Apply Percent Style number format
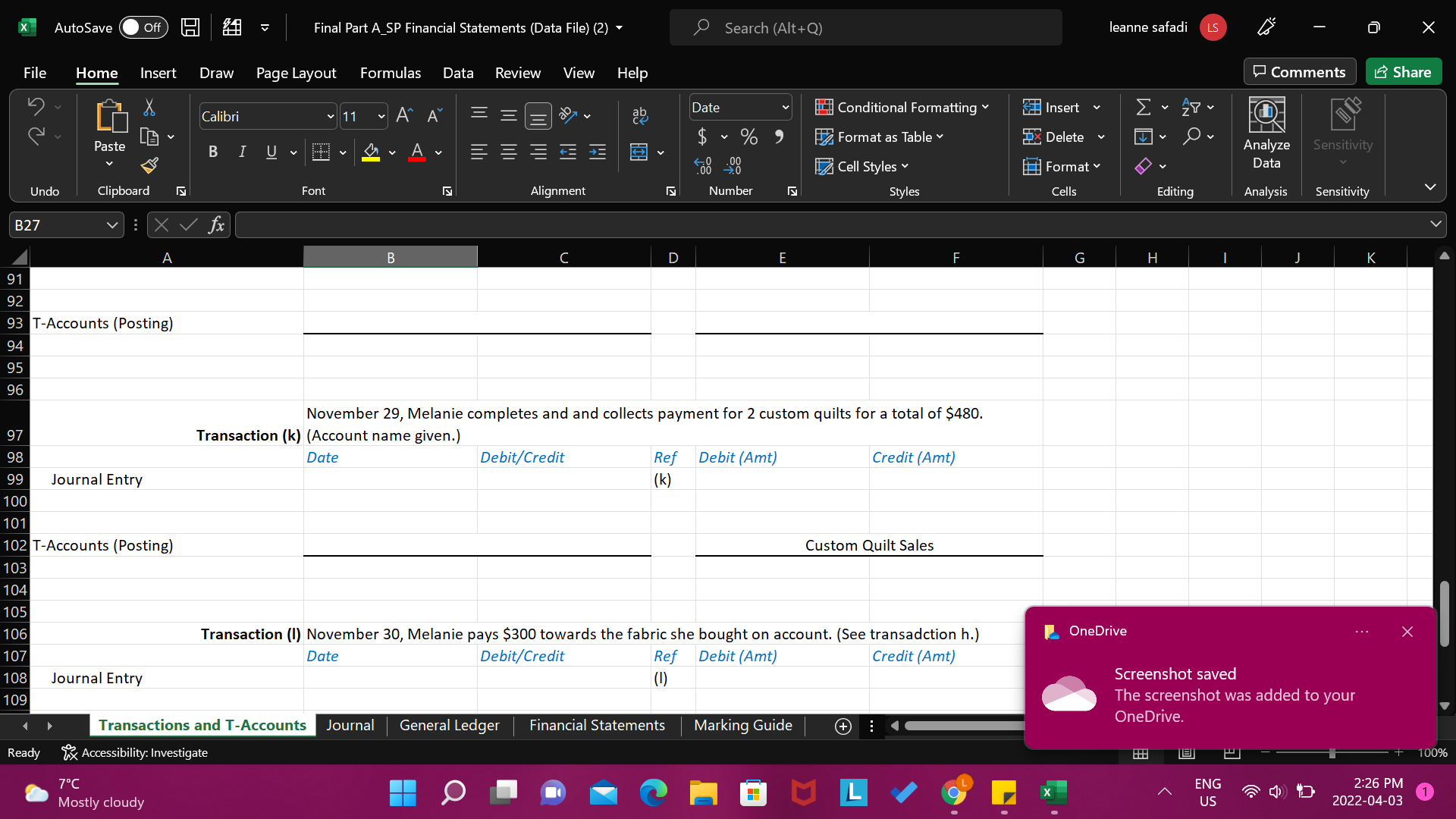This screenshot has height=819, width=1456. pos(749,136)
